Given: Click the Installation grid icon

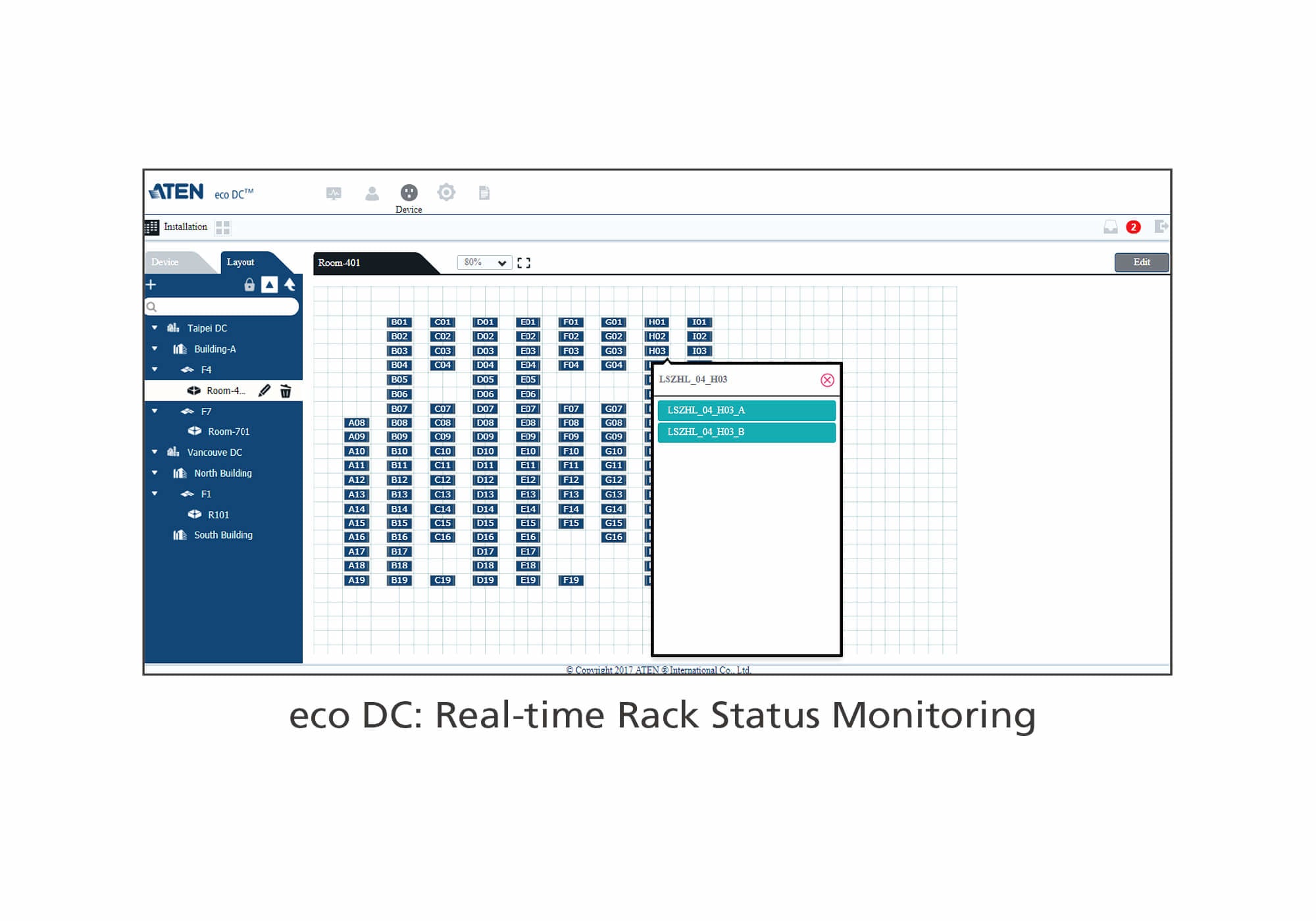Looking at the screenshot, I should (152, 227).
